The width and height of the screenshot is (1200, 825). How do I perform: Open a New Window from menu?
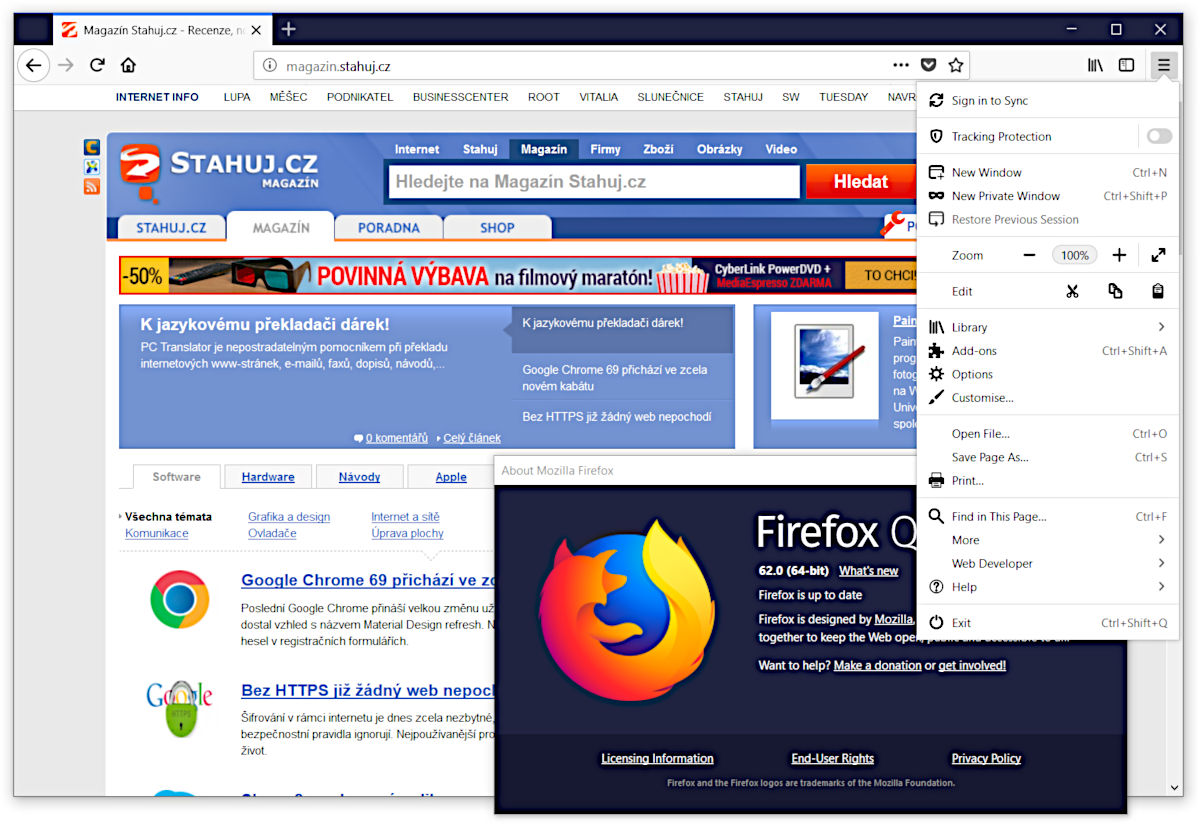[1048, 172]
